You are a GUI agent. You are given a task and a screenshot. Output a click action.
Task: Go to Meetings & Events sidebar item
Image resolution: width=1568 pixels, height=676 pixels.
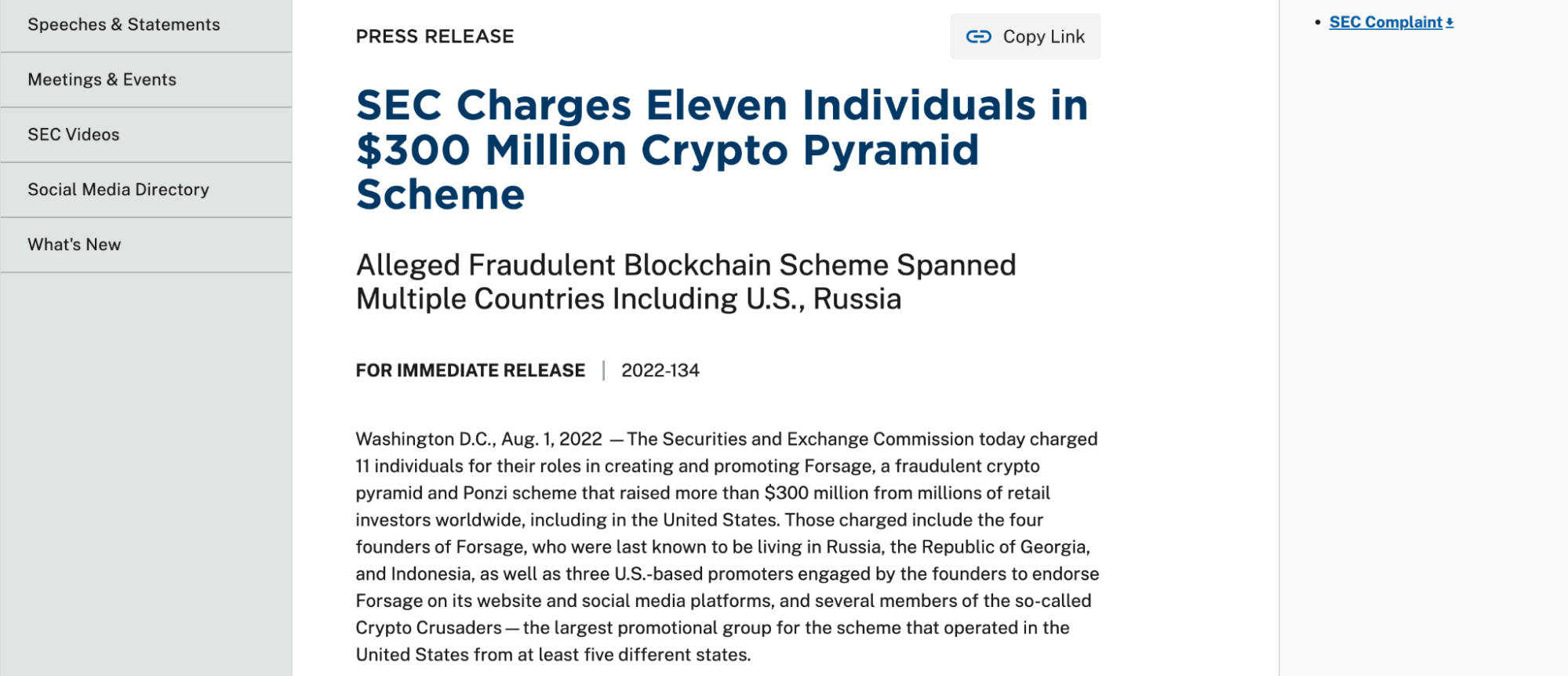pos(102,80)
